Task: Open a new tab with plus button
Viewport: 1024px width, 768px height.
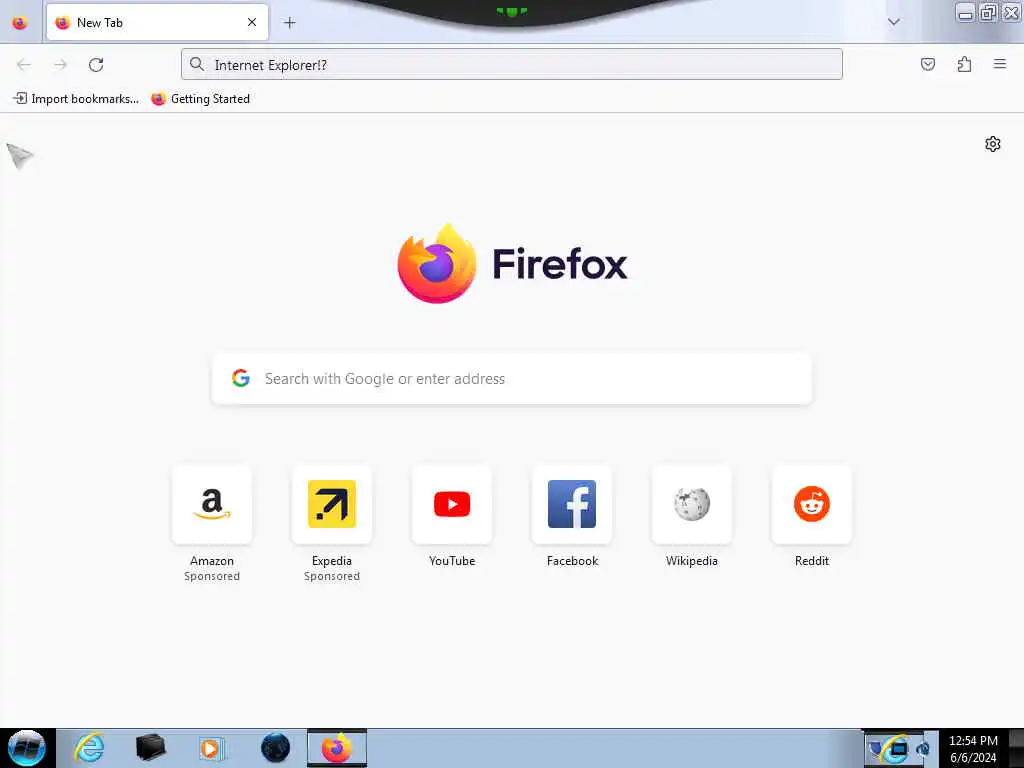Action: pos(289,23)
